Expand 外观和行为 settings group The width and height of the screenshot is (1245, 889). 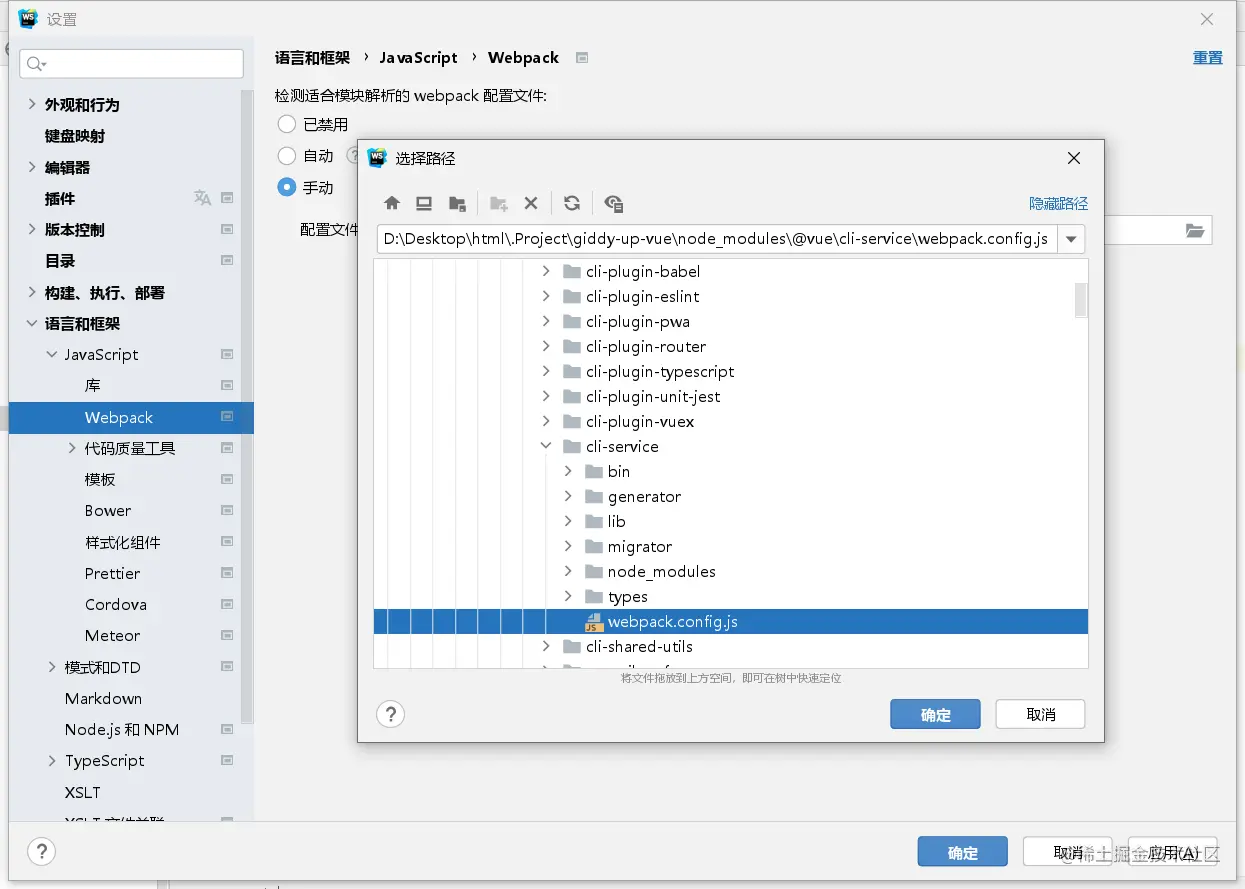click(32, 104)
